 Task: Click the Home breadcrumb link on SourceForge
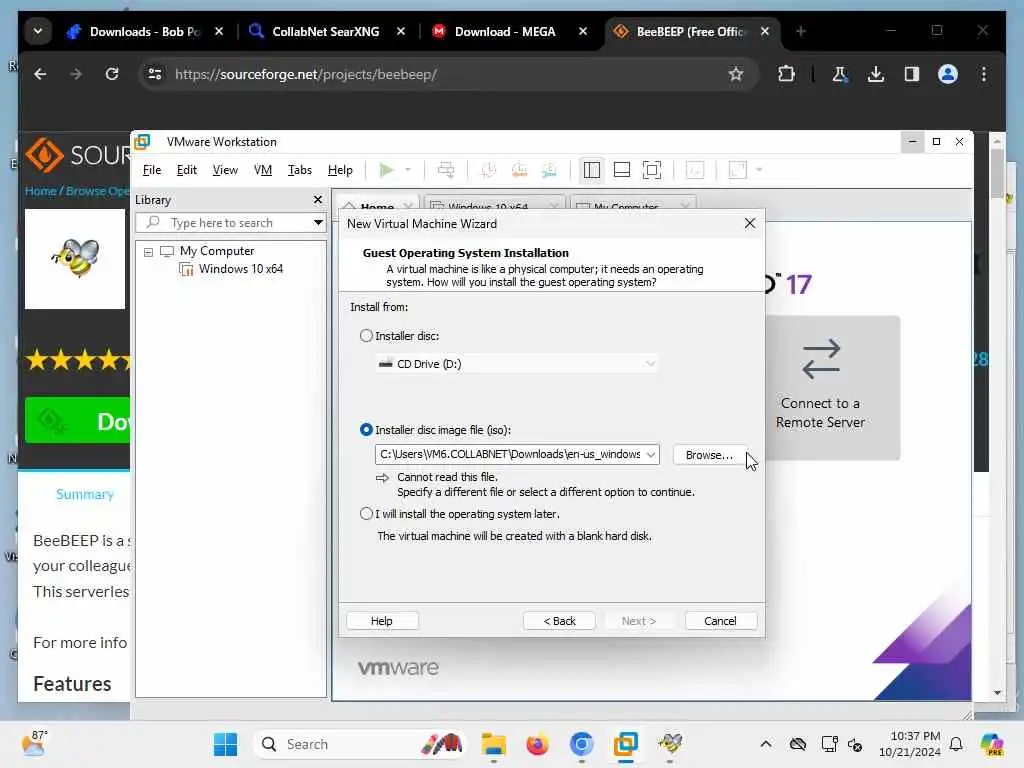40,191
